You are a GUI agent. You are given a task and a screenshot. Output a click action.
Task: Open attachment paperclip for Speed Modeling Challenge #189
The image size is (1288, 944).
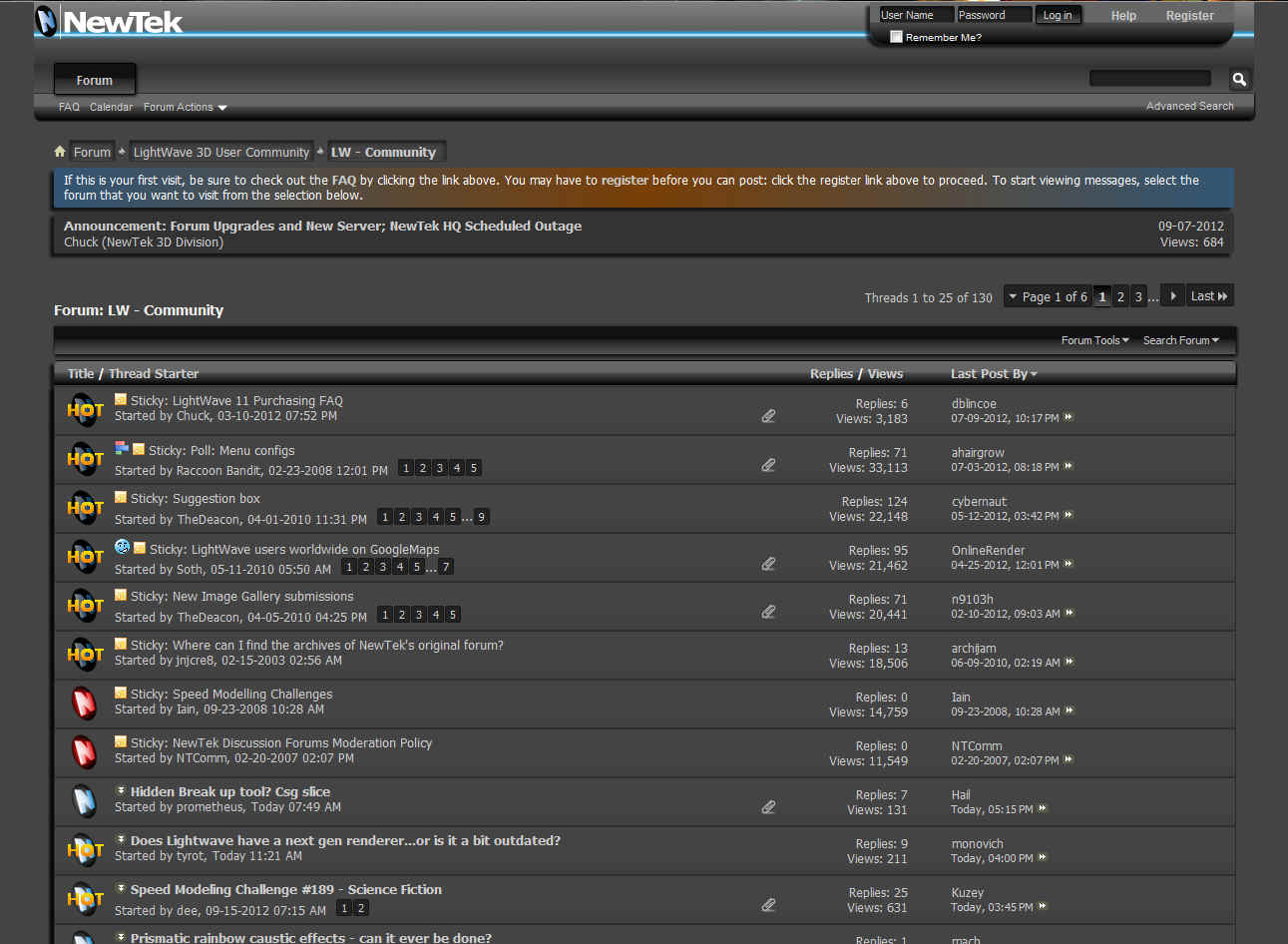click(768, 904)
